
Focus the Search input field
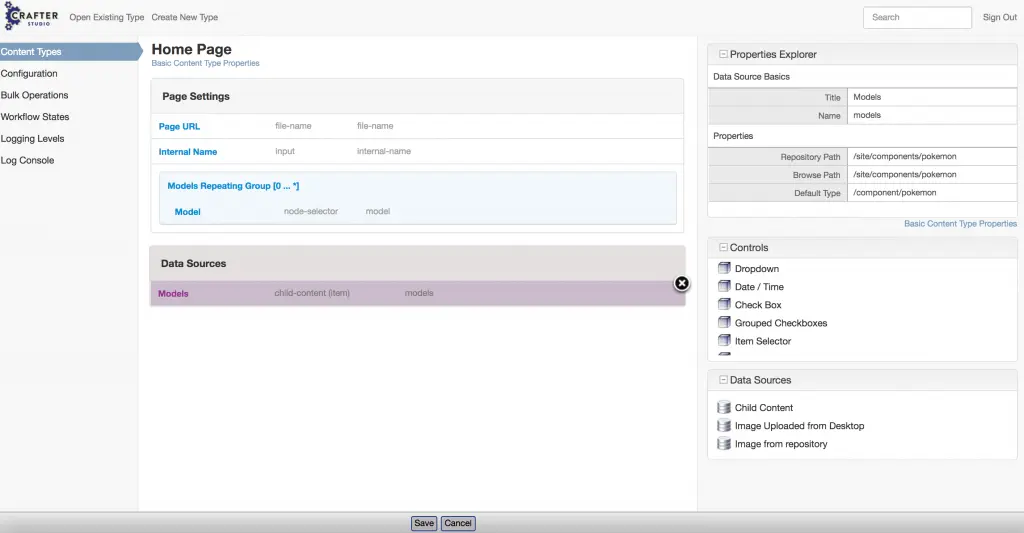coord(916,18)
